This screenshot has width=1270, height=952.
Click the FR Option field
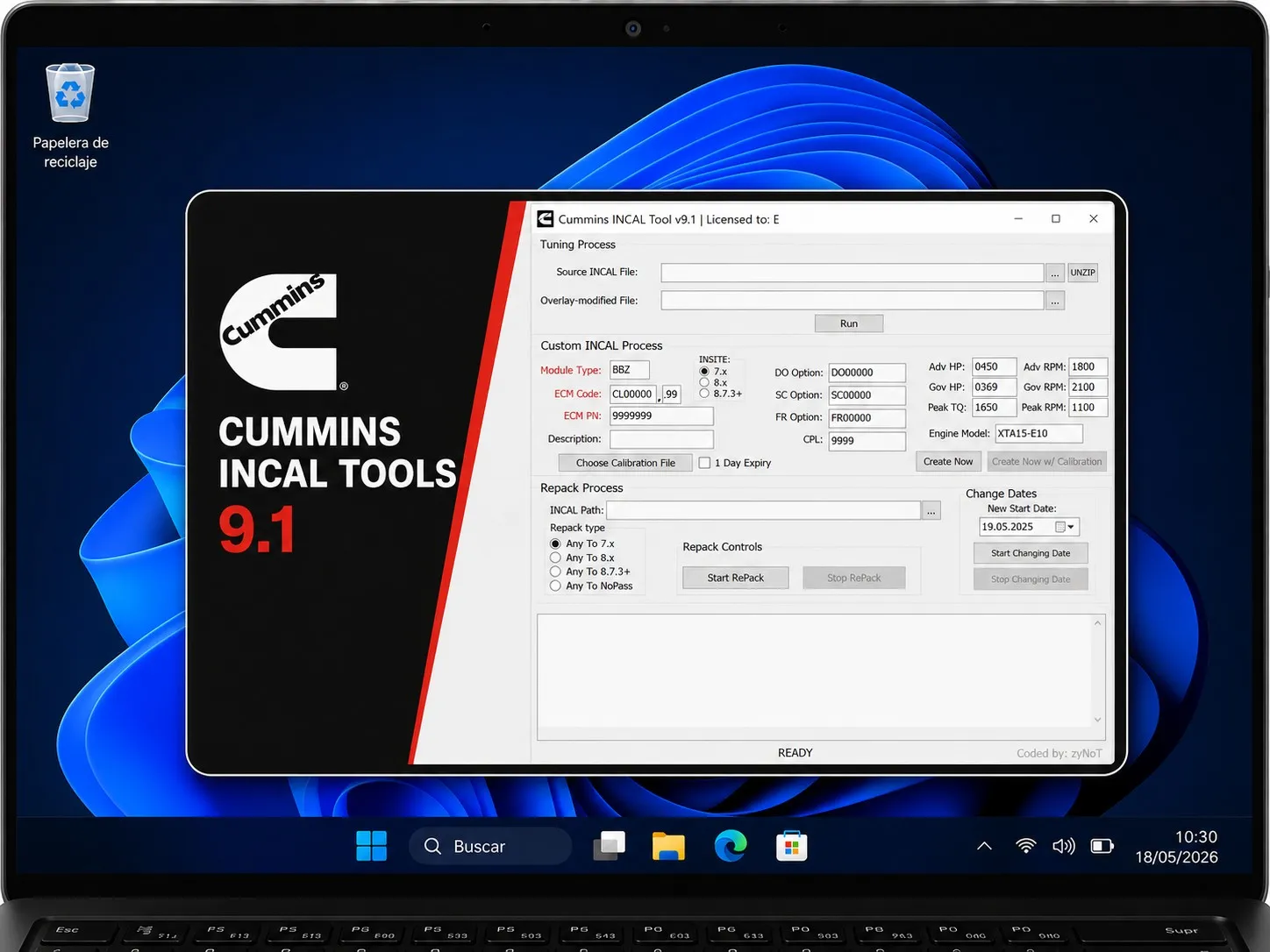pos(867,418)
